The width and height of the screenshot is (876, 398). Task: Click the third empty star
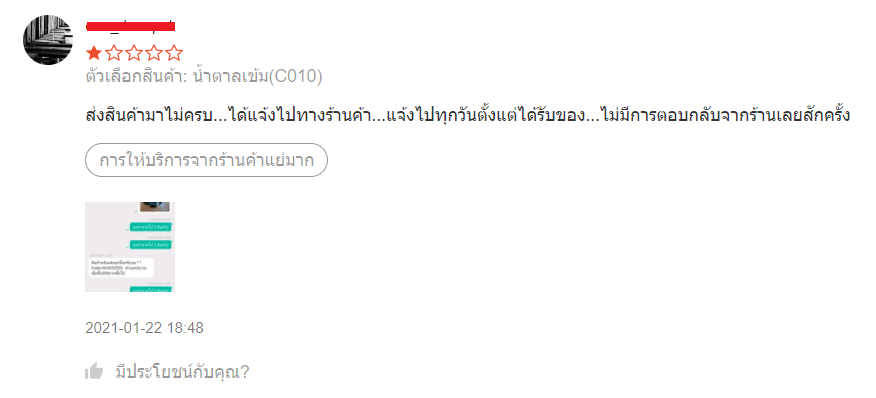[134, 54]
